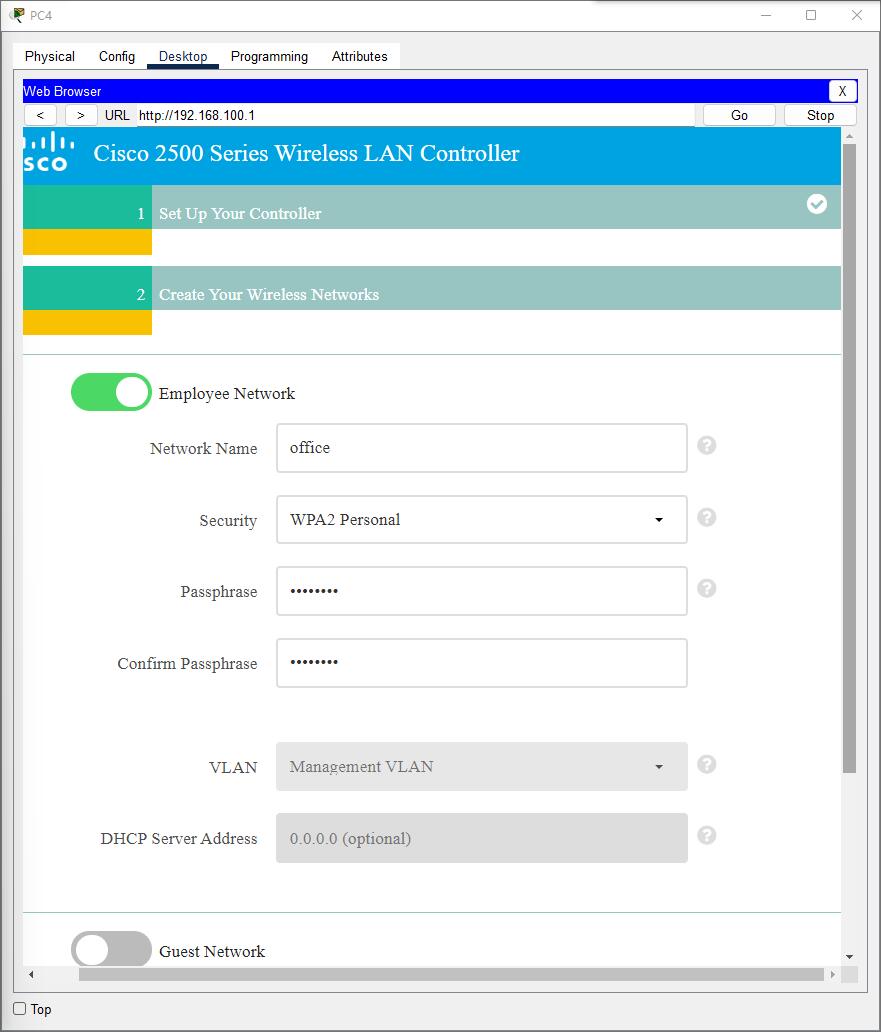The image size is (881, 1032).
Task: Click the Confirm Passphrase label
Action: pyautogui.click(x=188, y=663)
